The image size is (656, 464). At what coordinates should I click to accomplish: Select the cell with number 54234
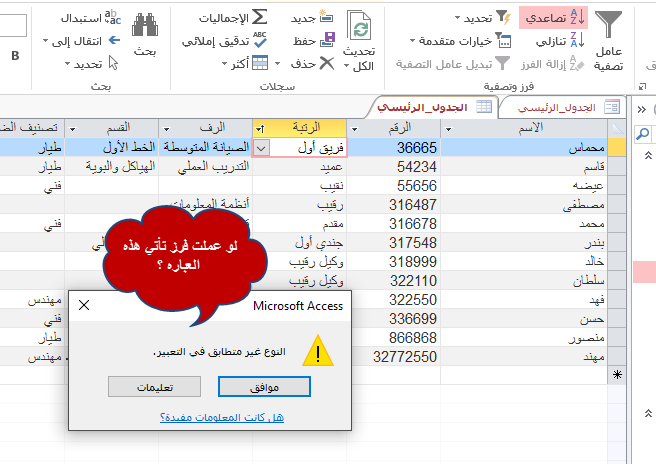pyautogui.click(x=394, y=167)
